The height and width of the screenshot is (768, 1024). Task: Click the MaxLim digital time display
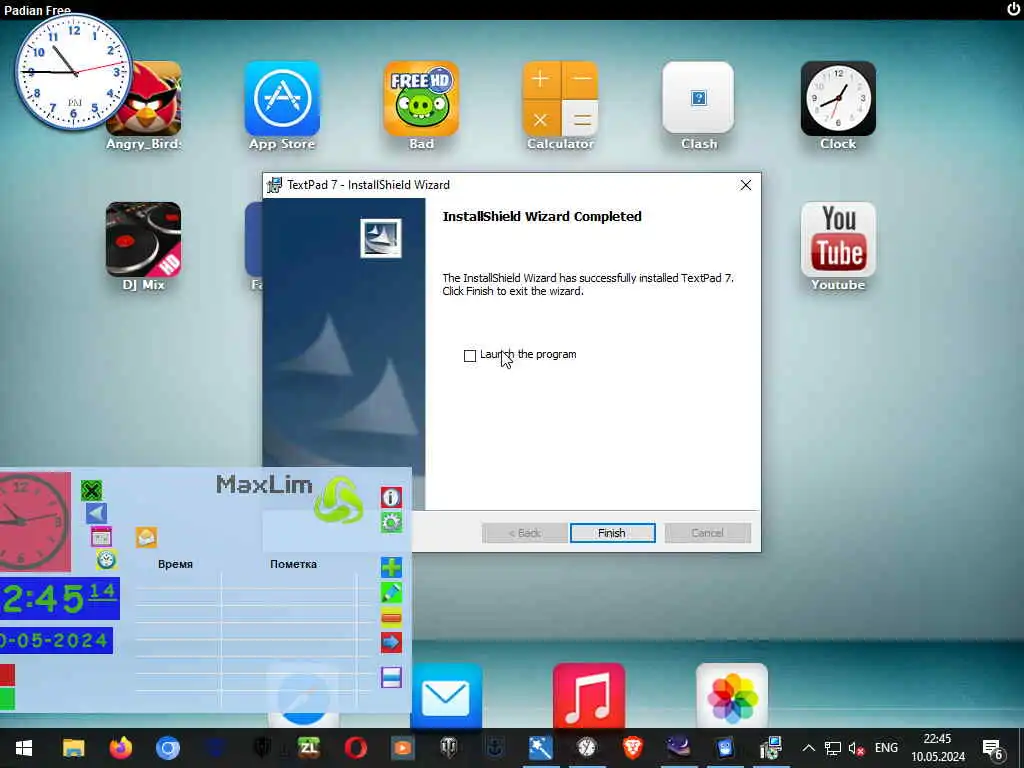pos(59,599)
